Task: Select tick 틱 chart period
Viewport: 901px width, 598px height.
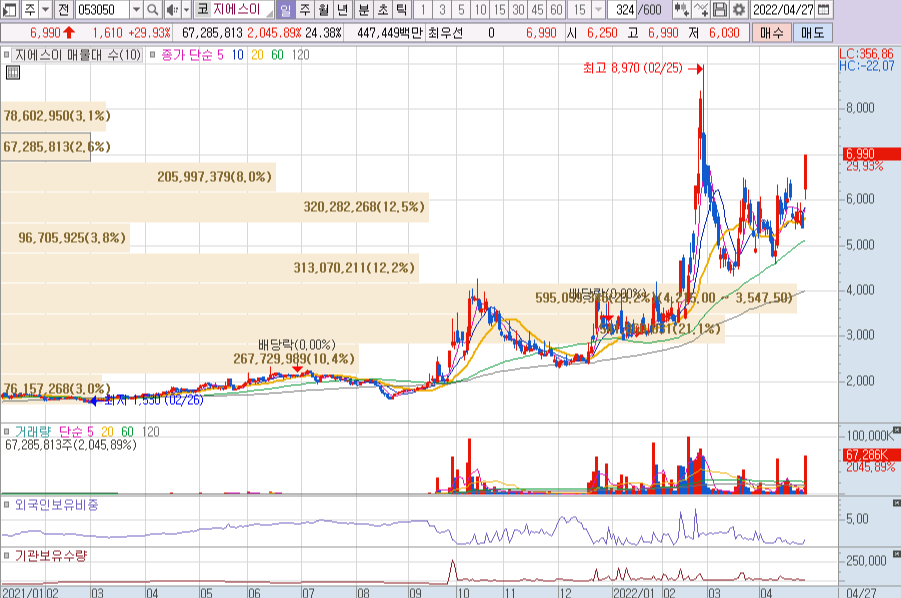Action: pos(402,9)
